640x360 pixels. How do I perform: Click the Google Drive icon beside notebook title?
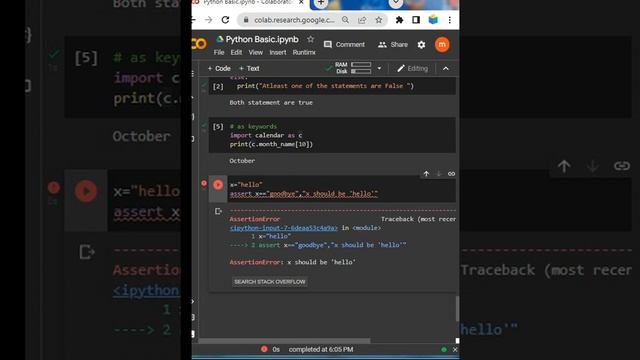coord(220,39)
